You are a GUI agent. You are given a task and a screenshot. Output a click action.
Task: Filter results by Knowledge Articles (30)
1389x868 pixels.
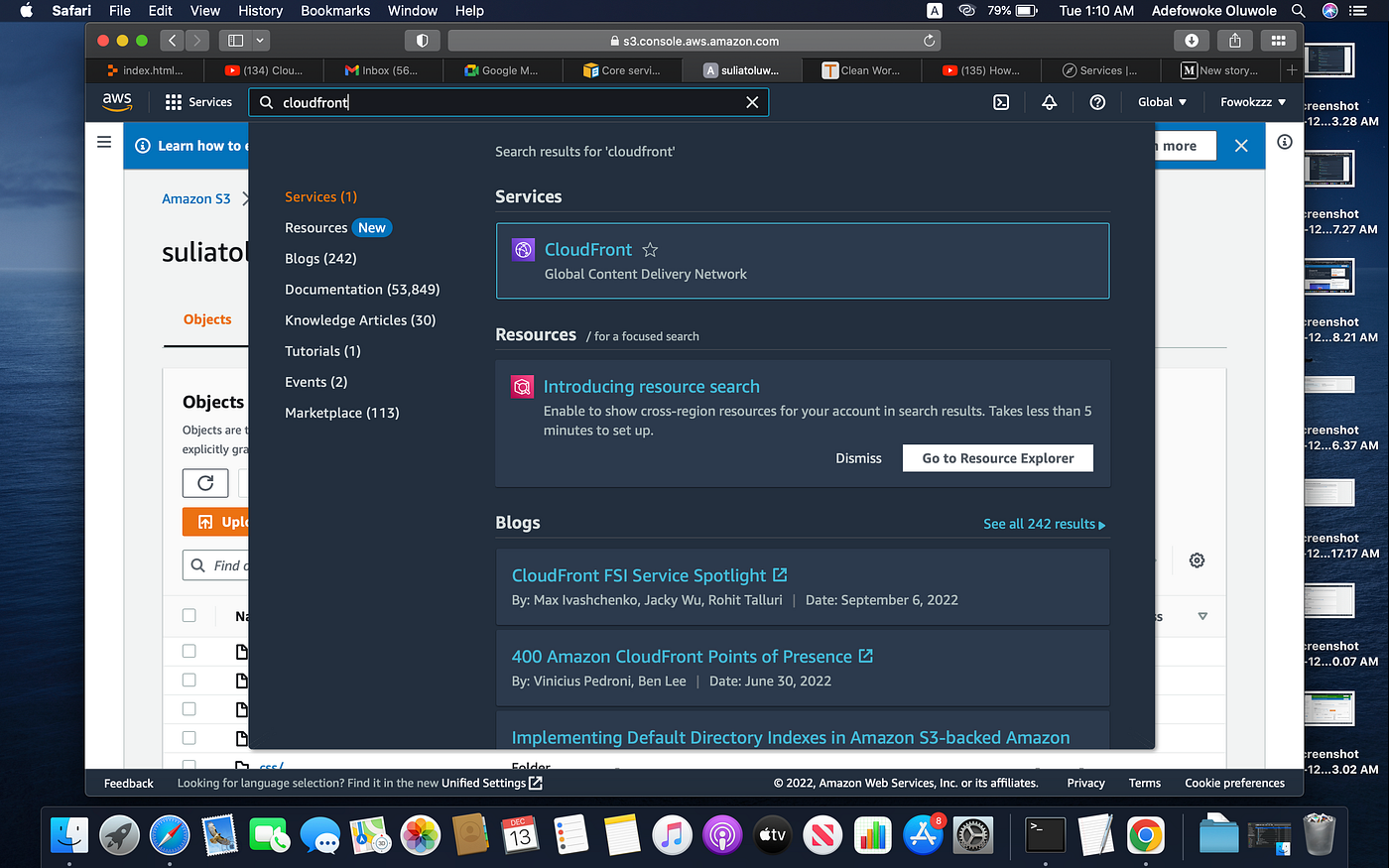[x=360, y=319]
